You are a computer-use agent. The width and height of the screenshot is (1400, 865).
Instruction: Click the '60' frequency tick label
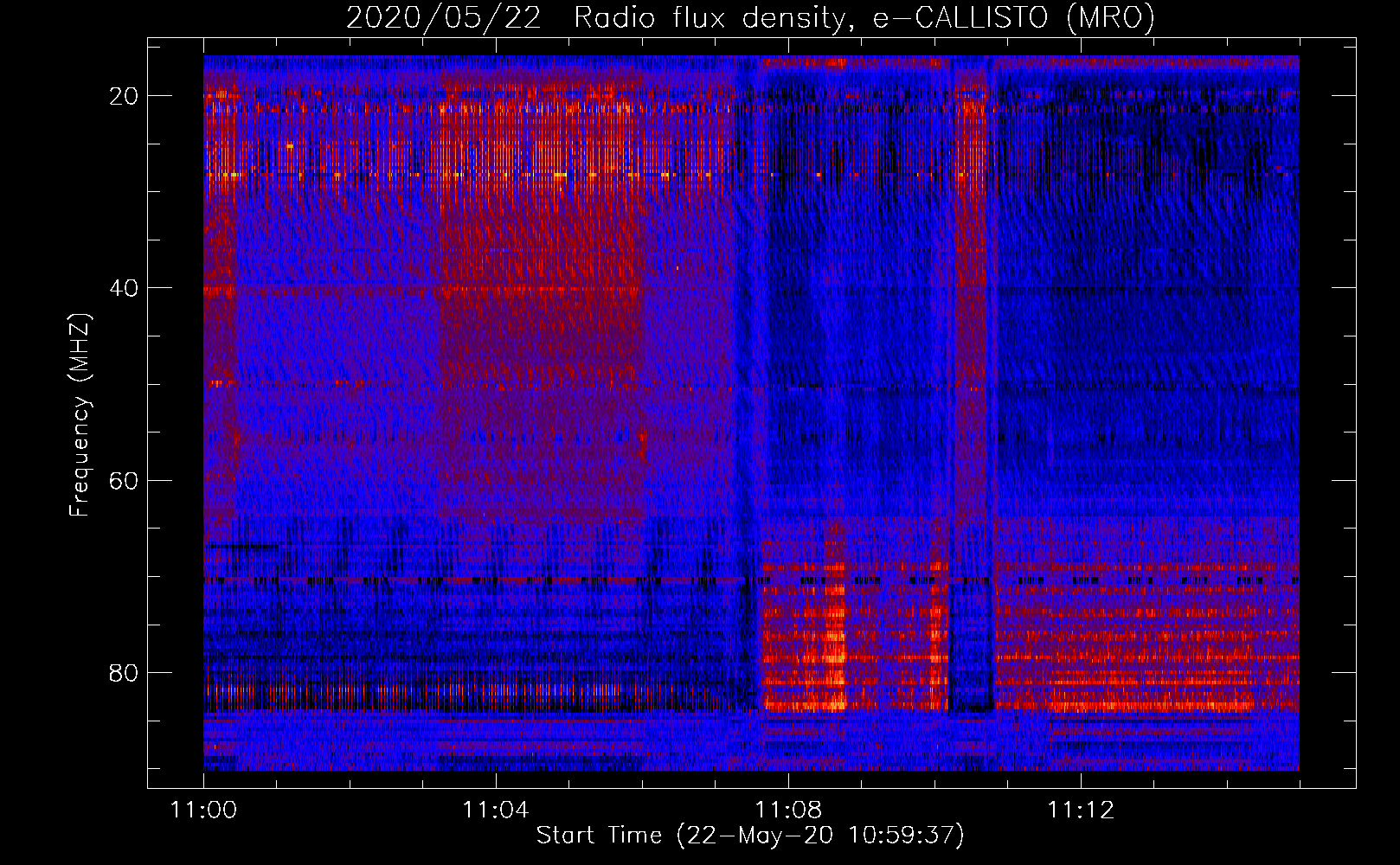[x=124, y=480]
